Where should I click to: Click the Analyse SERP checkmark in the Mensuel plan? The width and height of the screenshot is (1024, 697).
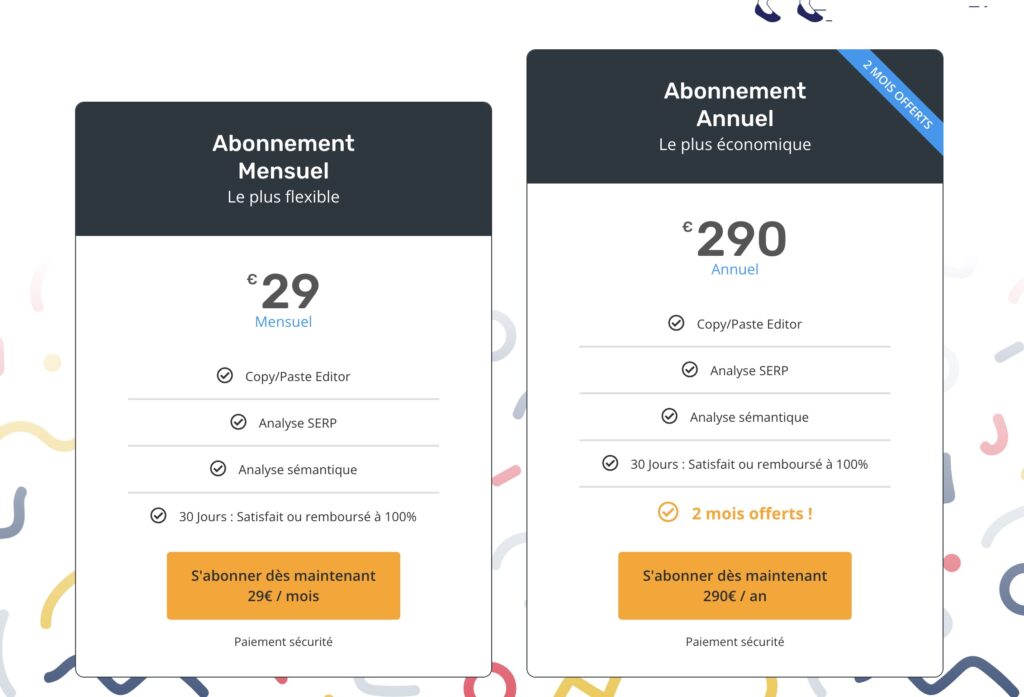pyautogui.click(x=238, y=422)
